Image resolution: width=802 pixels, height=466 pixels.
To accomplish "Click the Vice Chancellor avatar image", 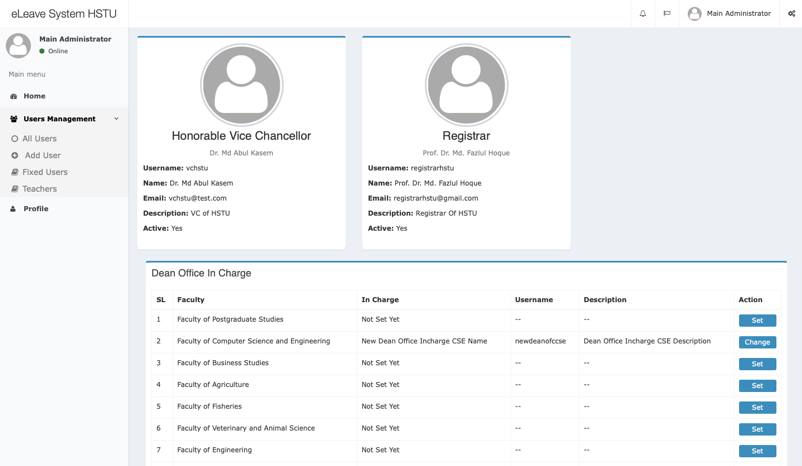I will pos(241,85).
